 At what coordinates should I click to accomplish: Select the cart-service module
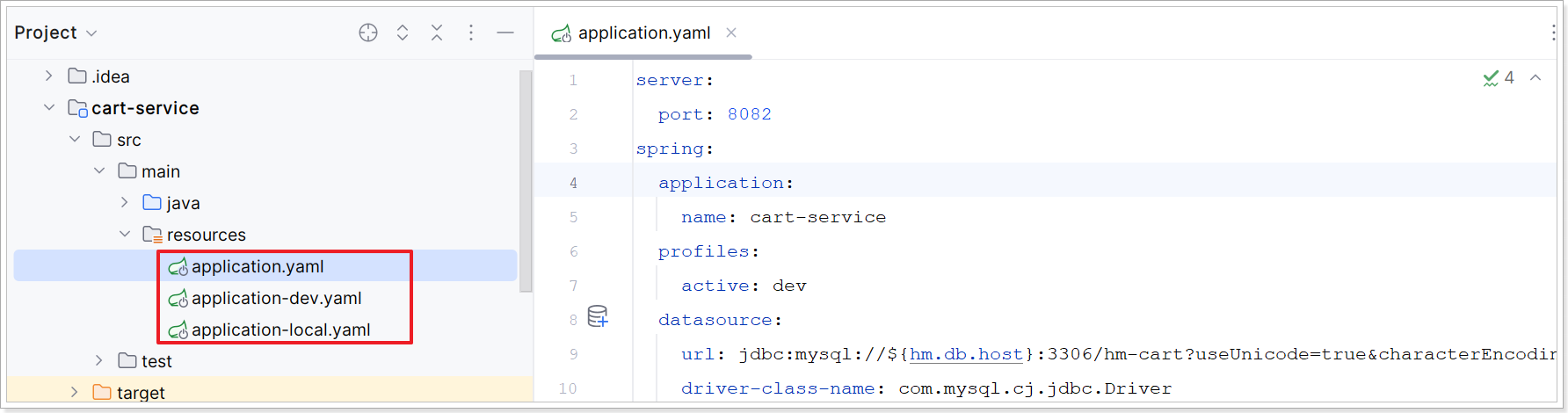(x=265, y=108)
